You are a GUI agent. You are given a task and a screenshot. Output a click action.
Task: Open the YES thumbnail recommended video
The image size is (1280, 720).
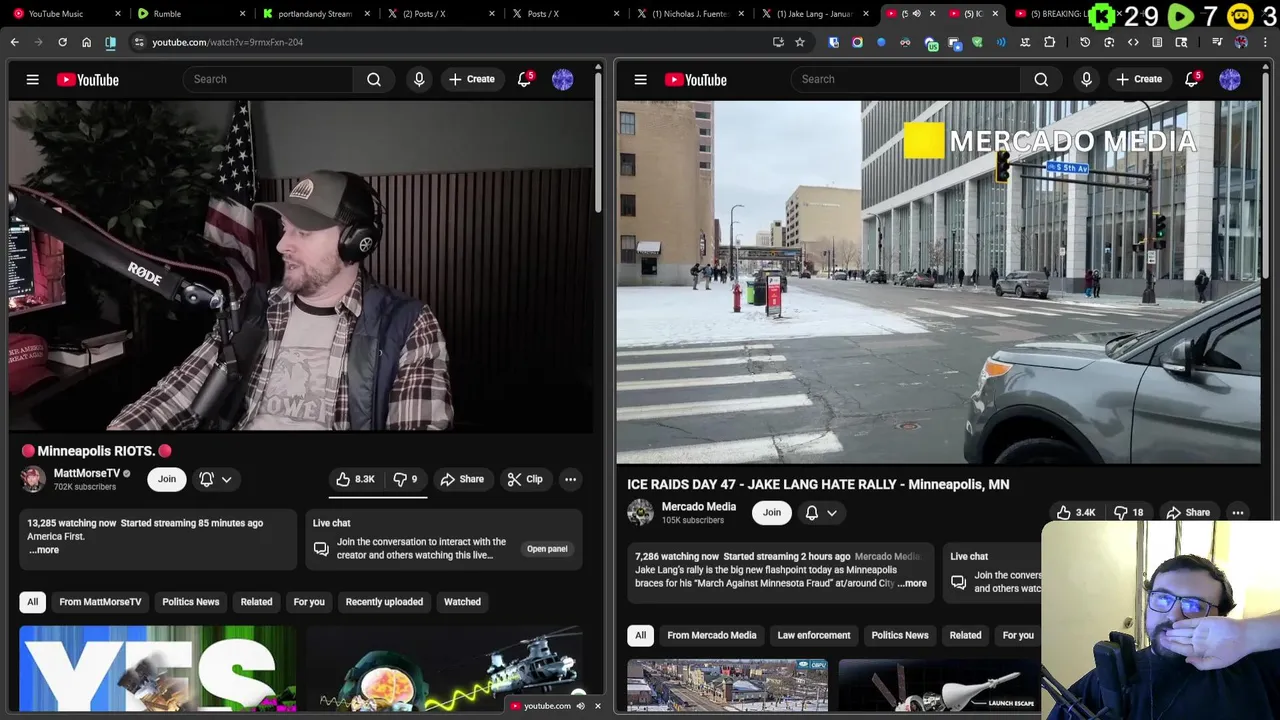157,668
